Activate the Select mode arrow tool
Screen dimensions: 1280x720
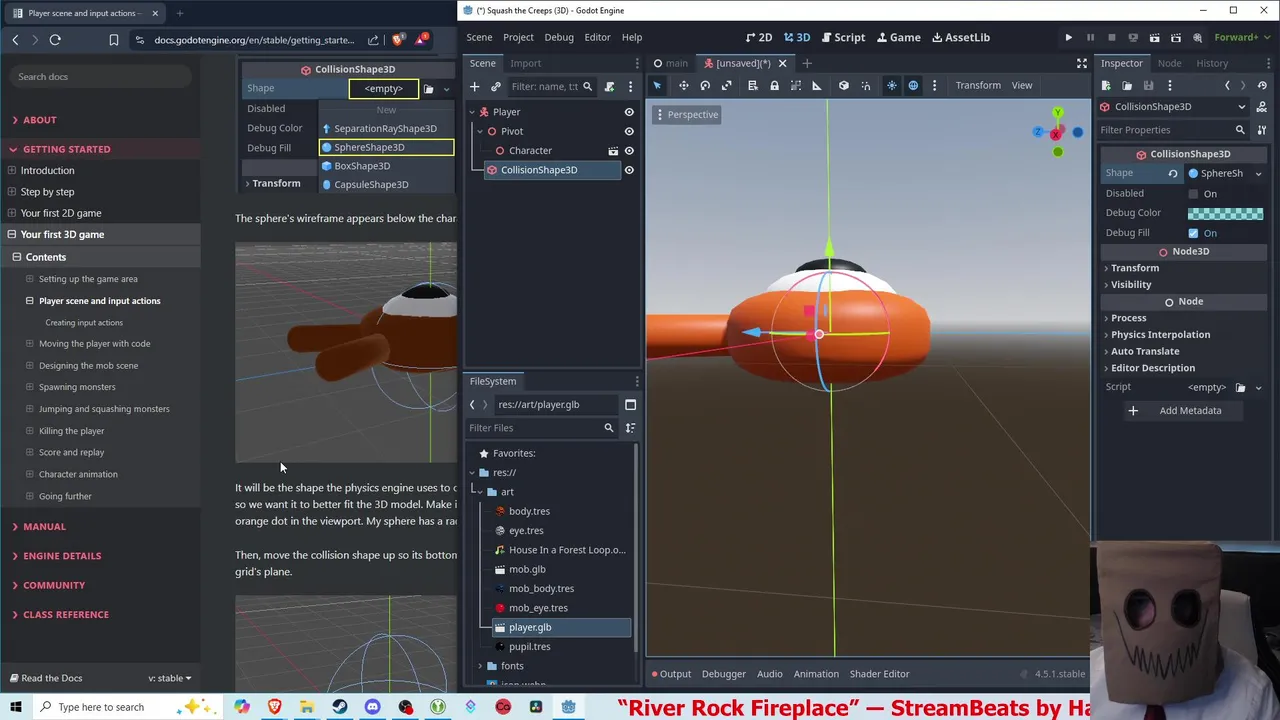[x=657, y=86]
